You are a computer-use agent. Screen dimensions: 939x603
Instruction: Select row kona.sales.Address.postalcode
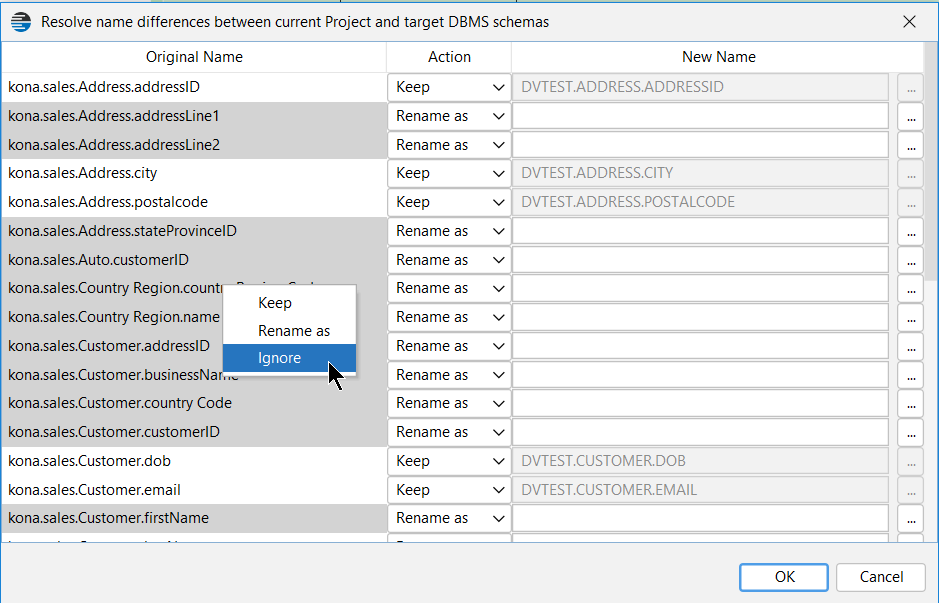[194, 202]
